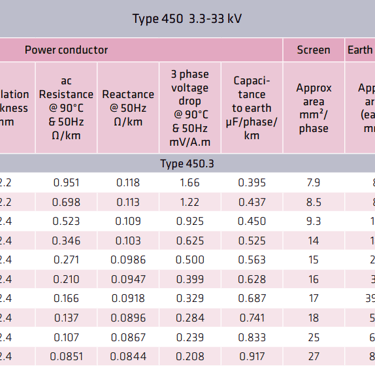This screenshot has height=366, width=375.
Task: Click the 'ac Resistance' column header
Action: (x=66, y=108)
